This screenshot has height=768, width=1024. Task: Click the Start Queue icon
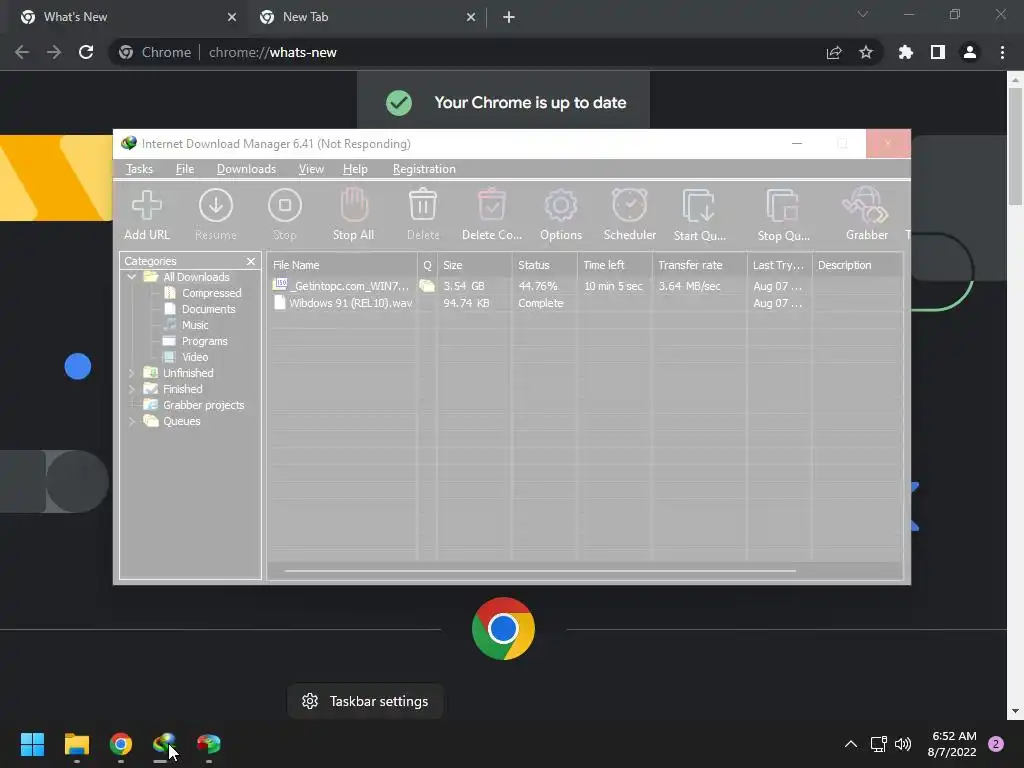pyautogui.click(x=699, y=215)
